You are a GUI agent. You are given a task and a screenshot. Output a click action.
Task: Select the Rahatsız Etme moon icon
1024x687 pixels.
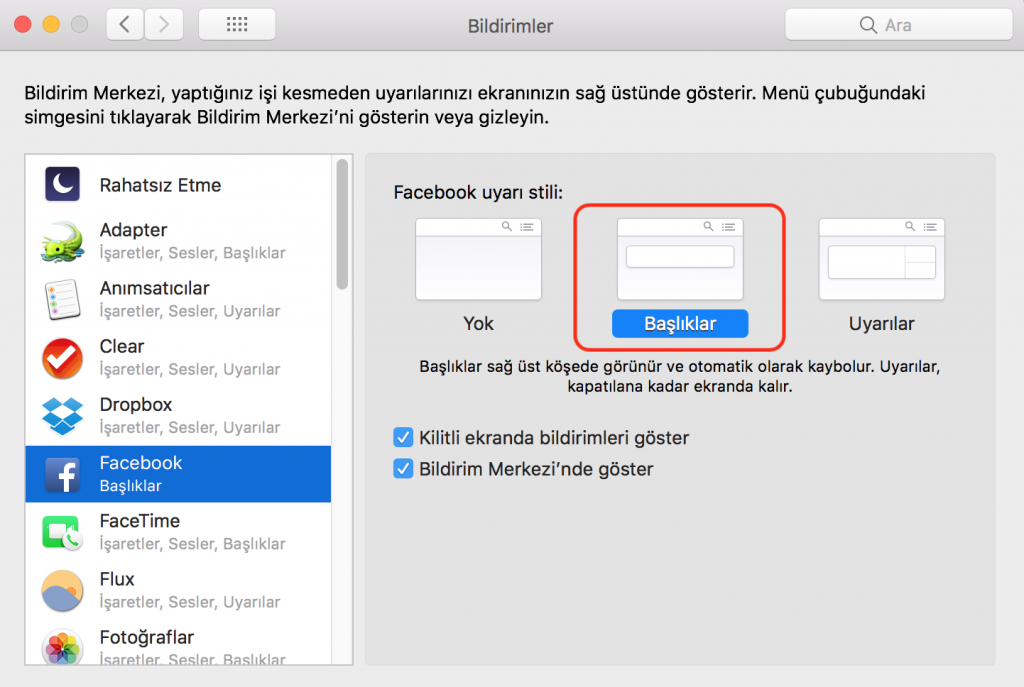62,185
